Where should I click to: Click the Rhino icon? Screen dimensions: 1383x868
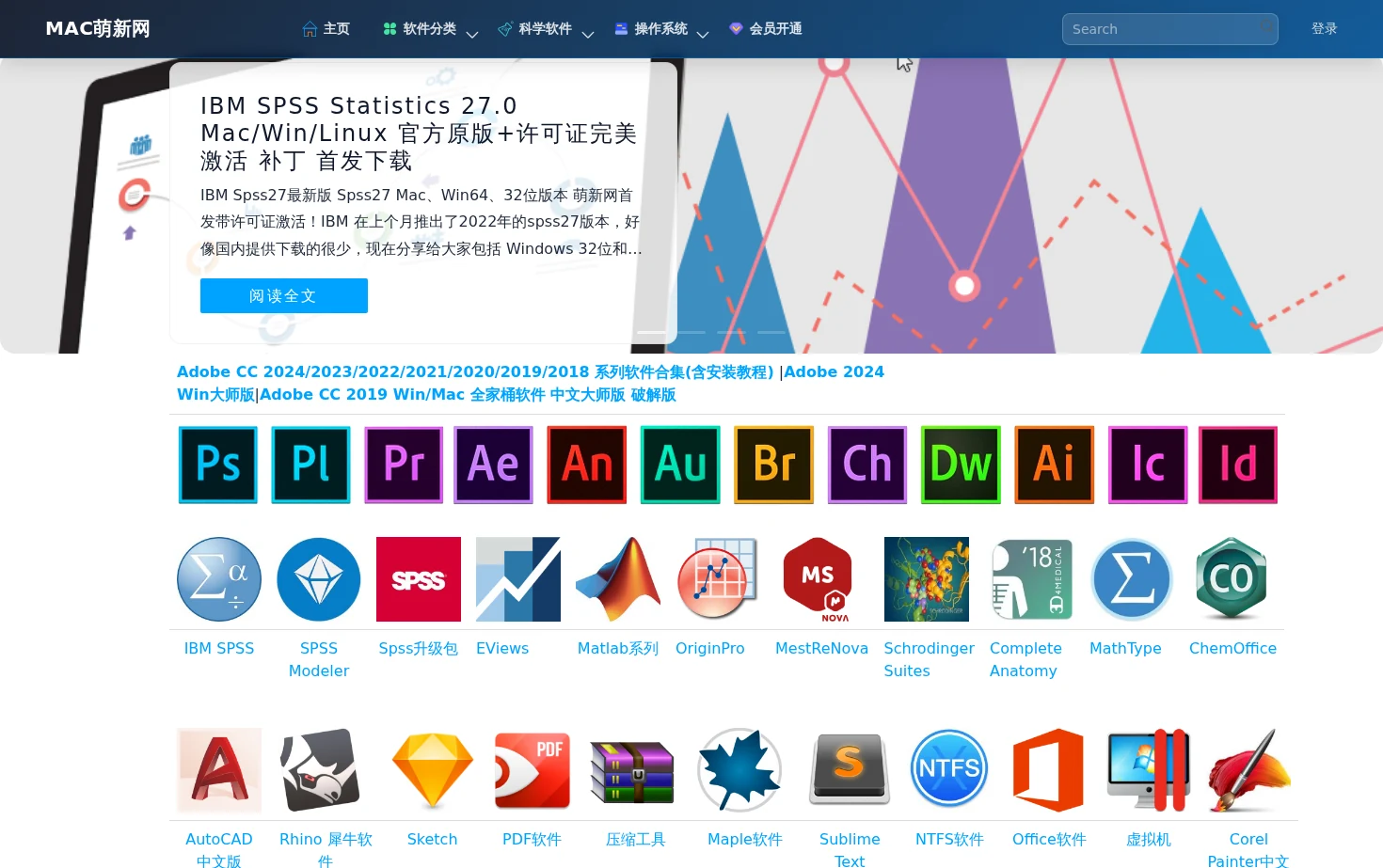(x=320, y=770)
